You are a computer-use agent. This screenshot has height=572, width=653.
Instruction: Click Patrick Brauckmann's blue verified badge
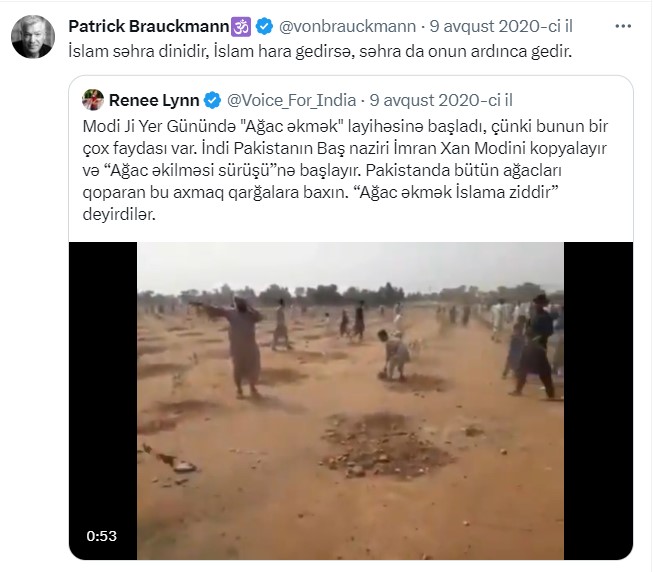tap(264, 26)
